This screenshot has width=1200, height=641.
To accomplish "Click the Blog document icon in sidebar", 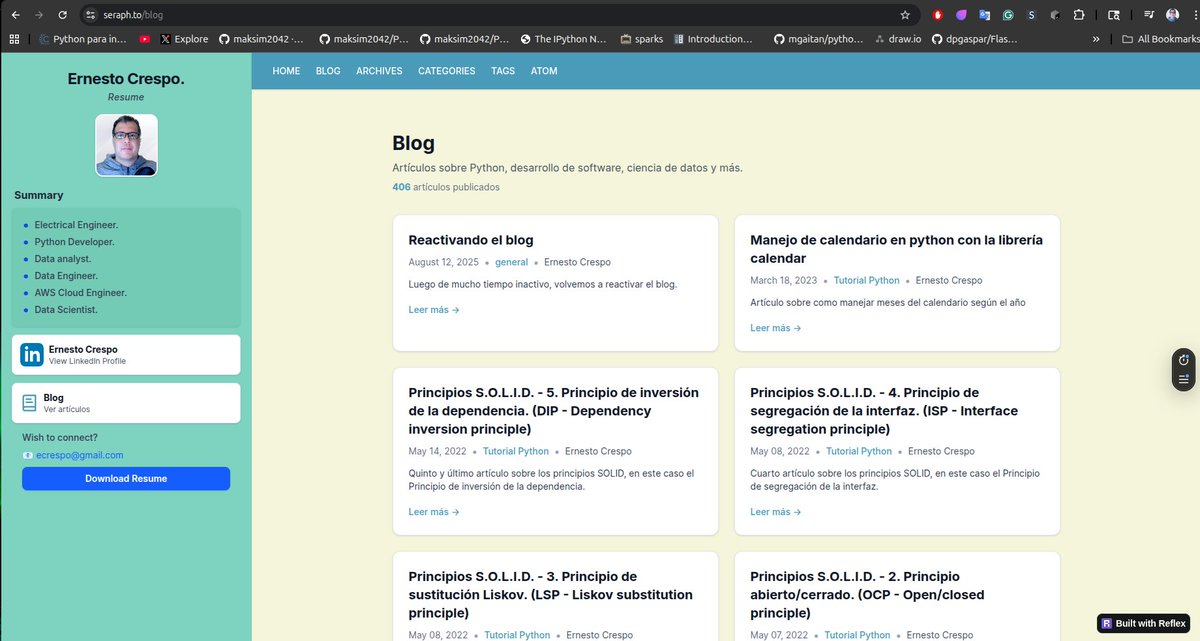I will [x=30, y=403].
